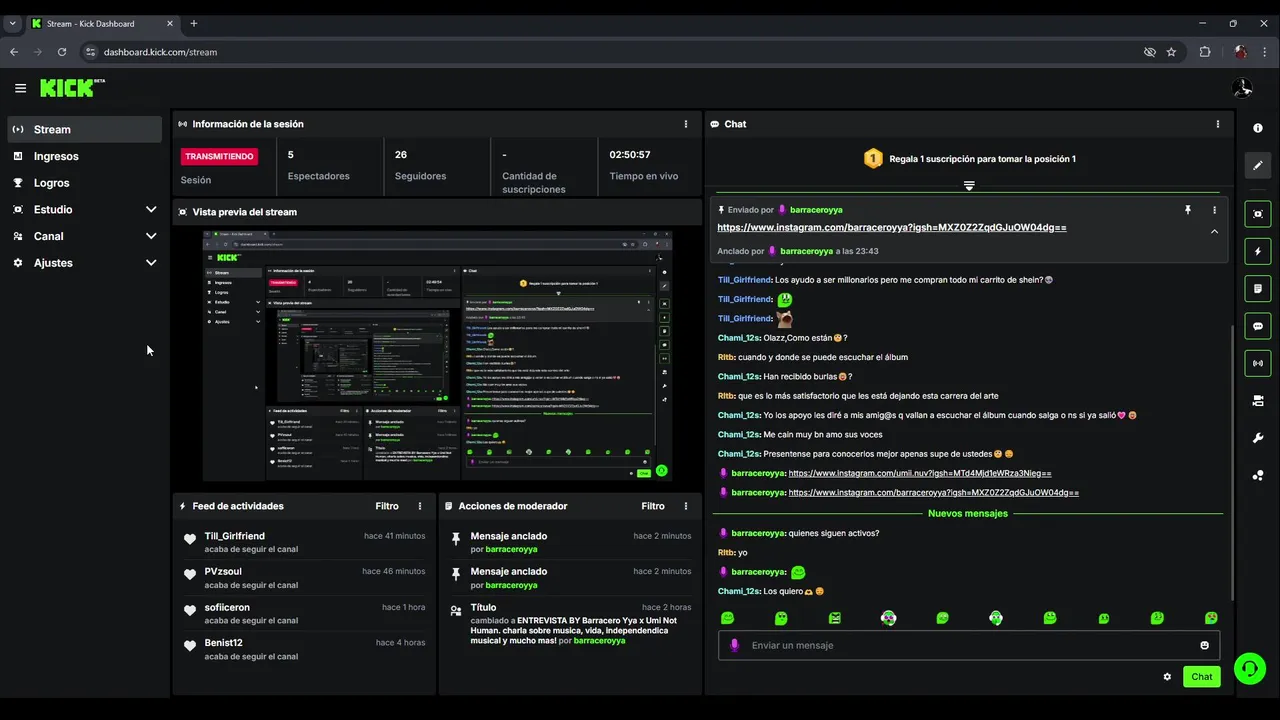
Task: Click the green Chat send button
Action: coord(1201,677)
